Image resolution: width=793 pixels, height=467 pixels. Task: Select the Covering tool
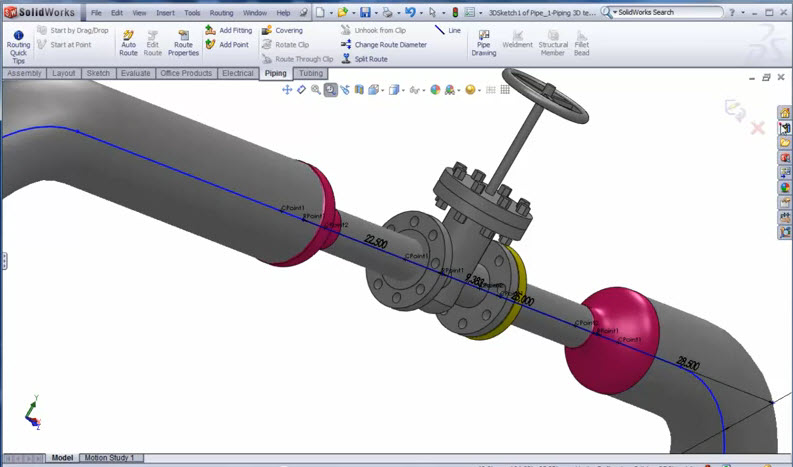[x=282, y=30]
